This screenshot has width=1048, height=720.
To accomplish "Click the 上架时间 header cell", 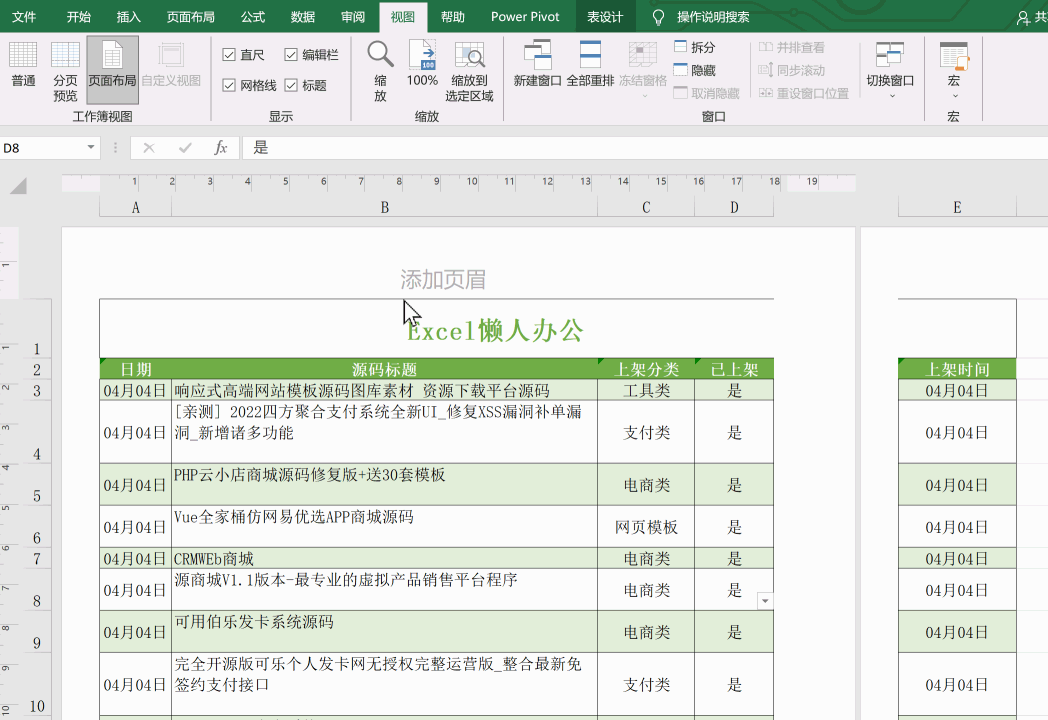I will pyautogui.click(x=957, y=369).
